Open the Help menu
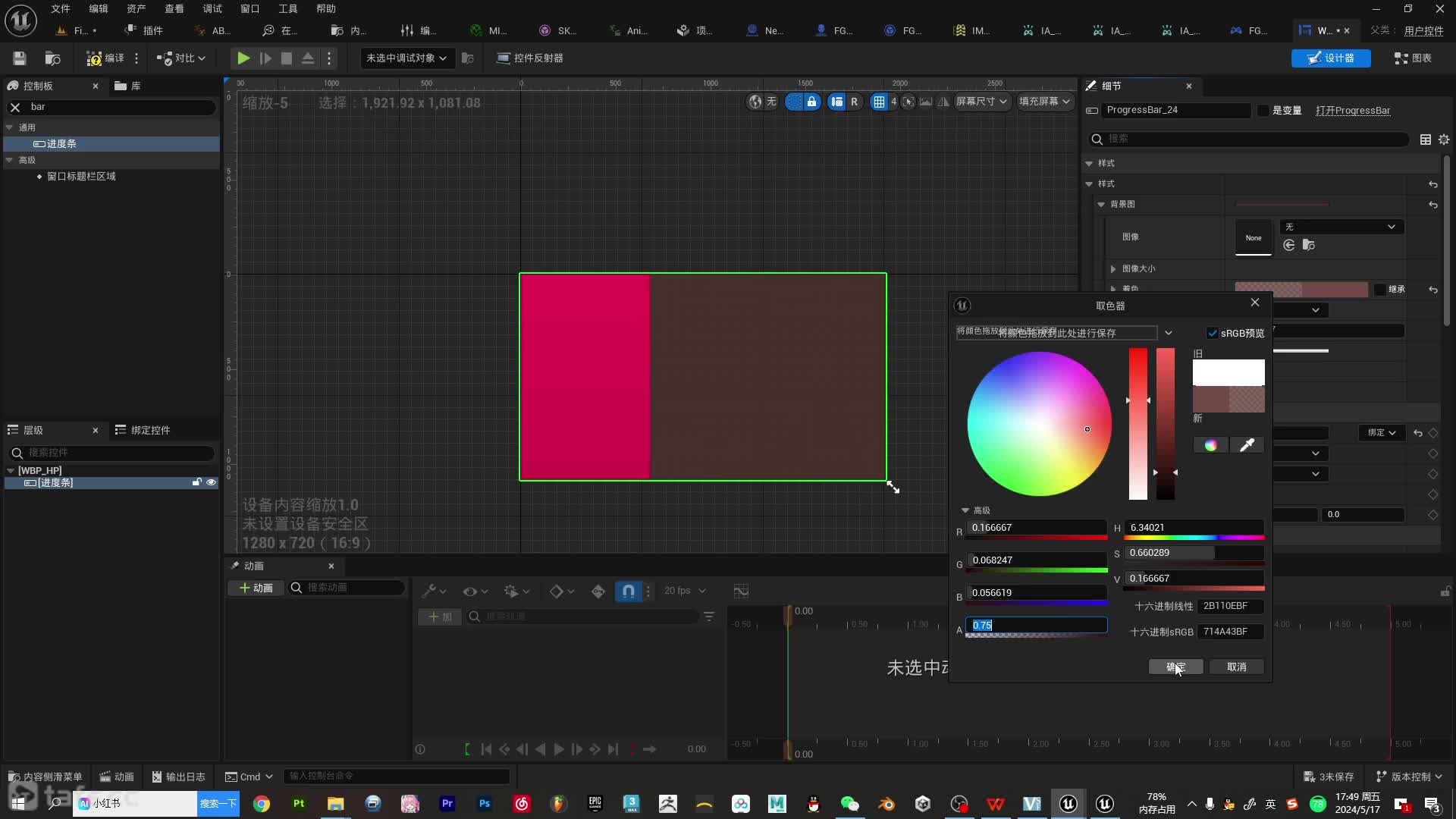This screenshot has width=1456, height=819. [326, 8]
